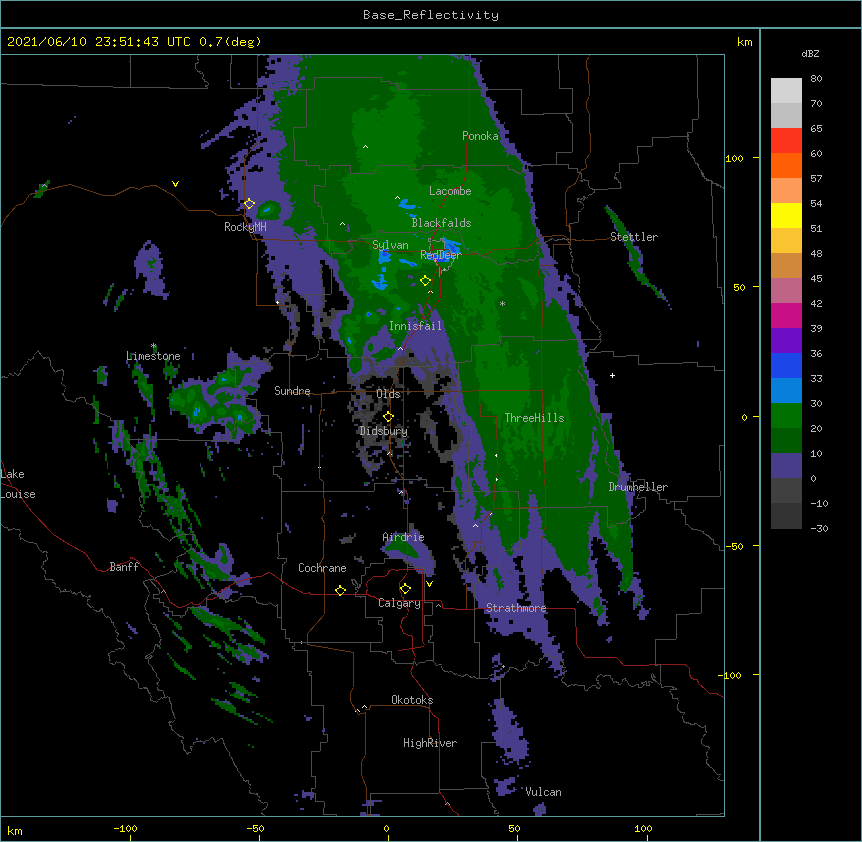Select the Lake Louise label
Screen dimensions: 862x842
tap(18, 484)
